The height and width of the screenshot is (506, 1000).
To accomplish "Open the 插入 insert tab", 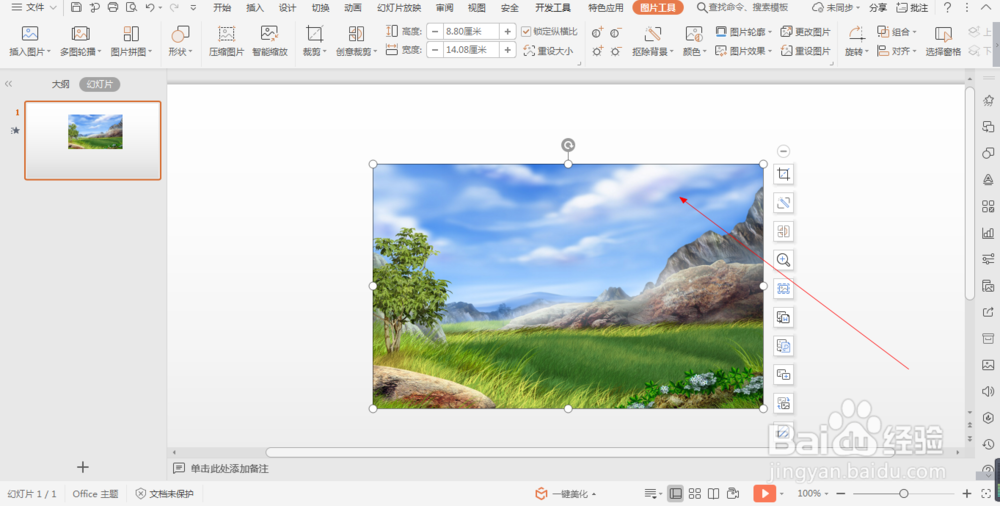I will point(254,8).
